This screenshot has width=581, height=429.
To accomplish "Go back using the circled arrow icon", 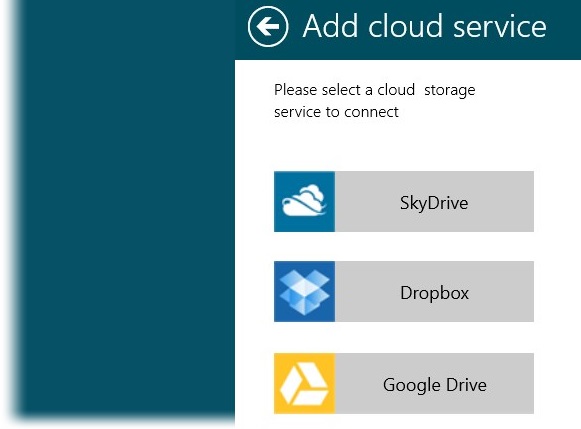I will [x=268, y=26].
